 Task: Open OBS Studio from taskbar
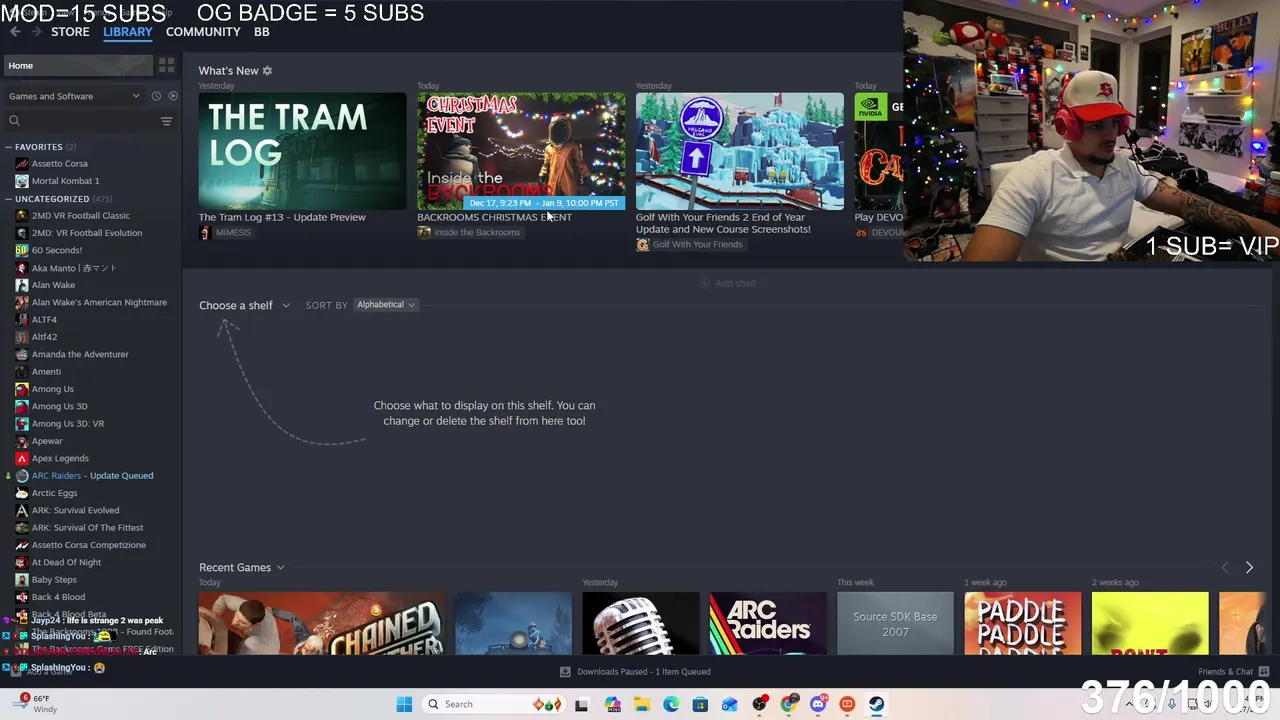point(759,704)
